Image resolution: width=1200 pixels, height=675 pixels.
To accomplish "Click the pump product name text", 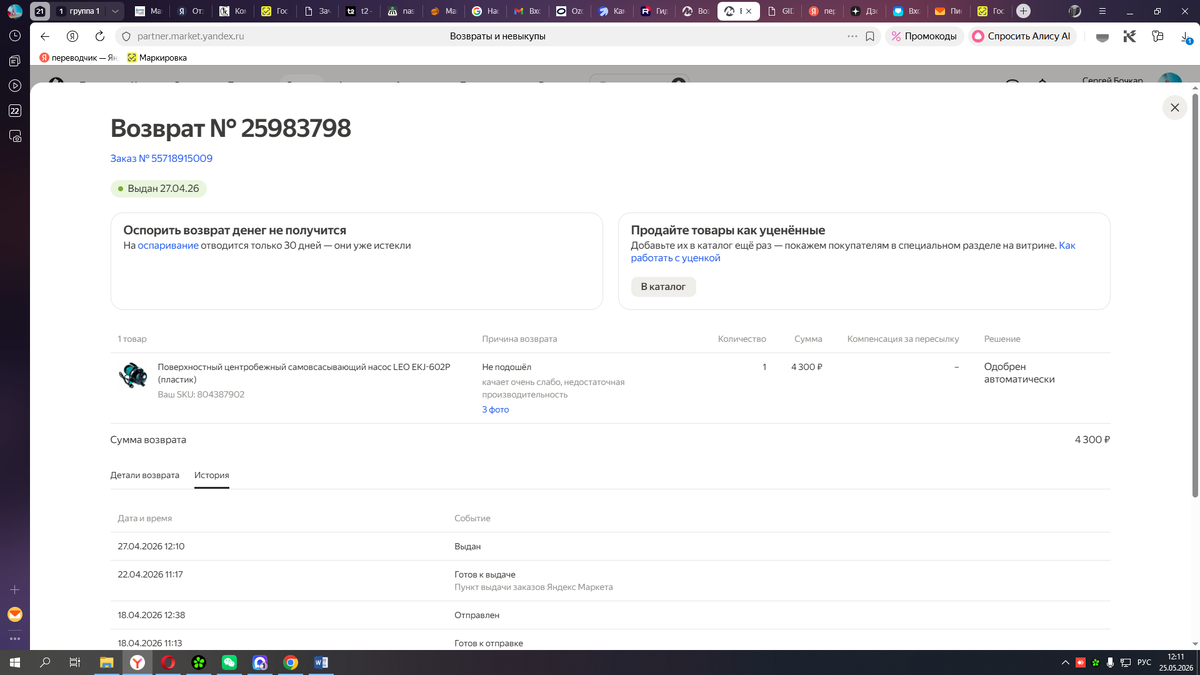I will [x=304, y=373].
